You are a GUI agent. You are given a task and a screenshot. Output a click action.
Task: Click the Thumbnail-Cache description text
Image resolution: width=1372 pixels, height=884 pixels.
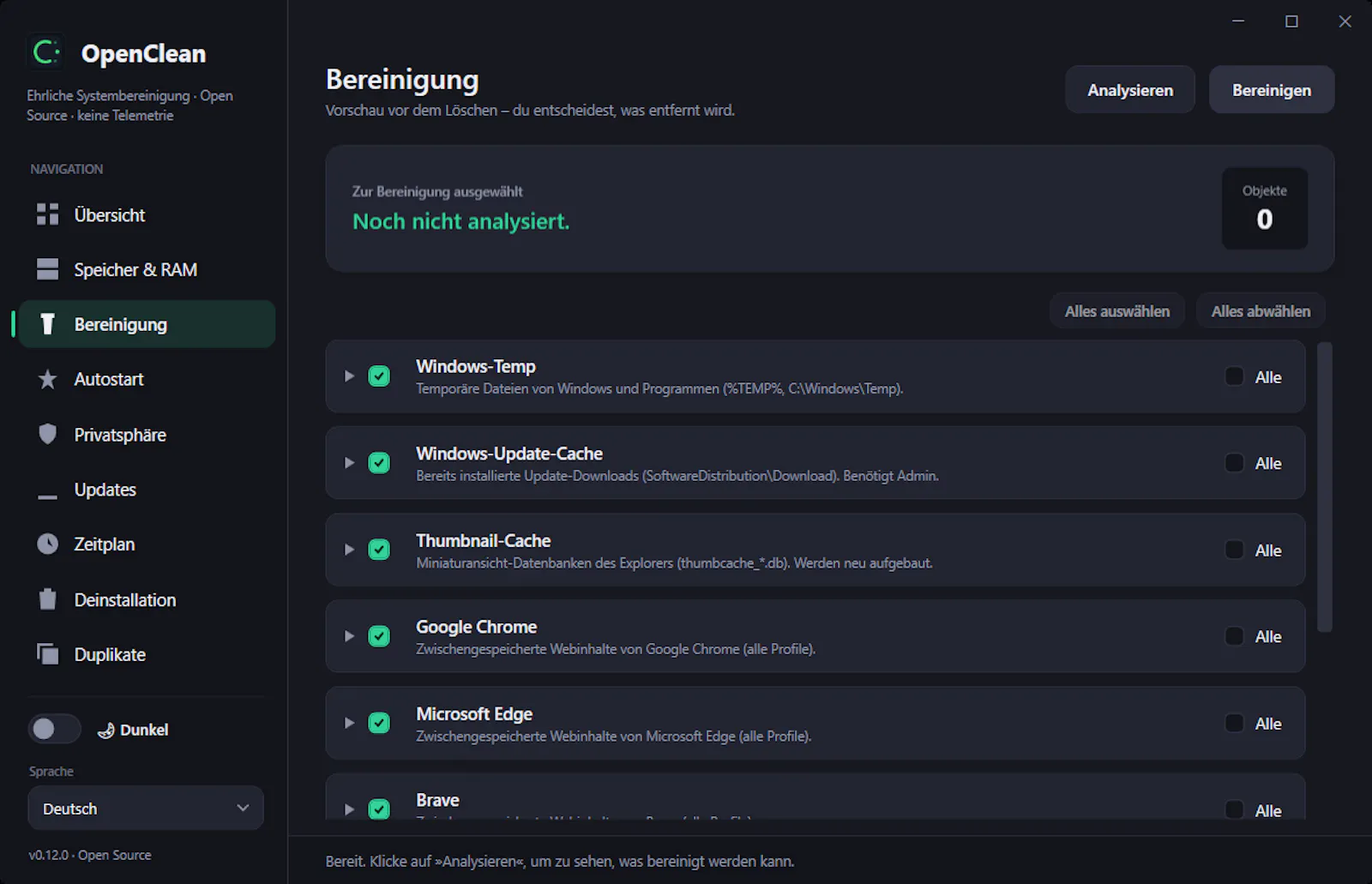(x=674, y=563)
